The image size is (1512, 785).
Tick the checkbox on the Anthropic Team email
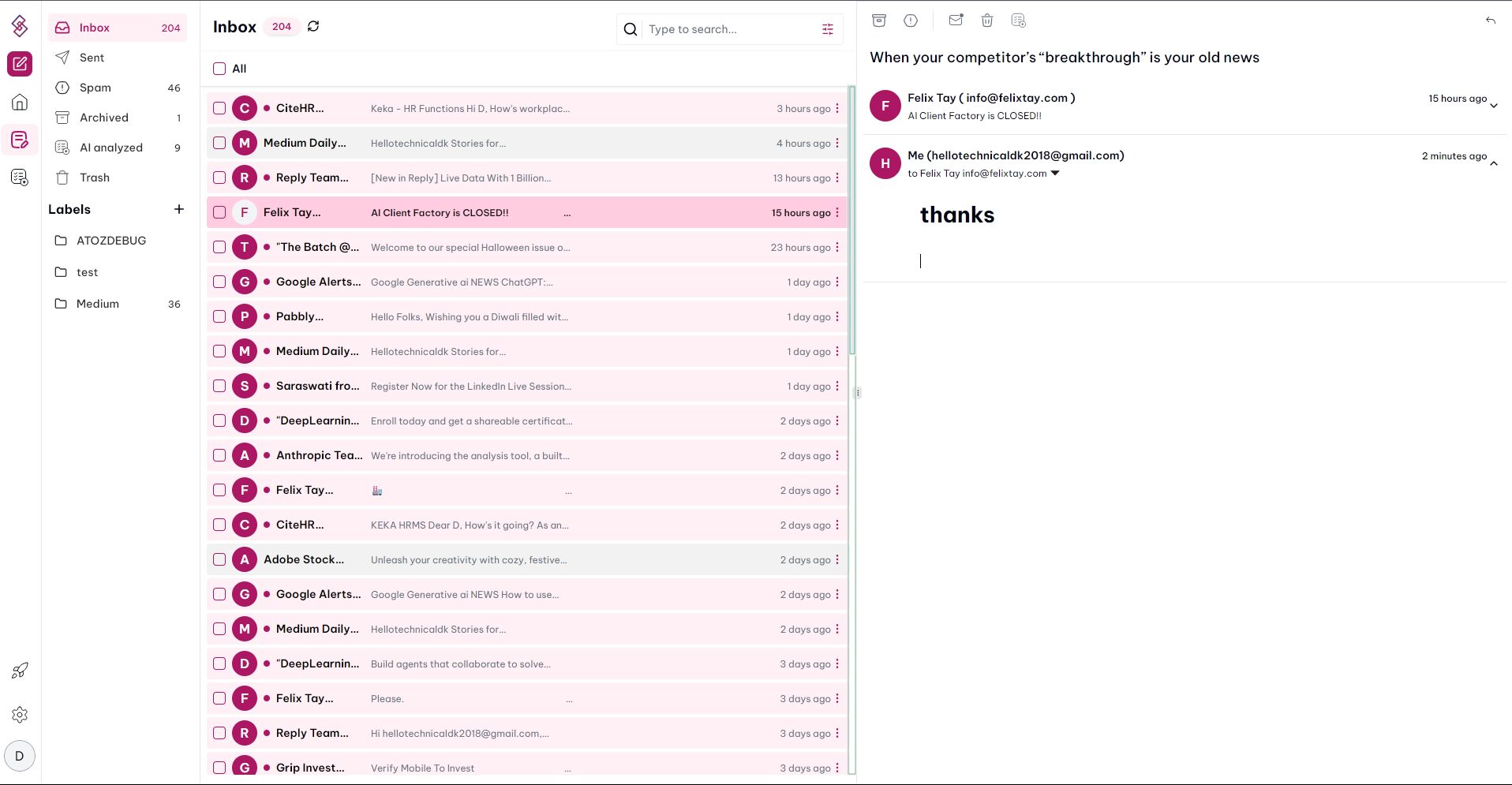click(219, 455)
